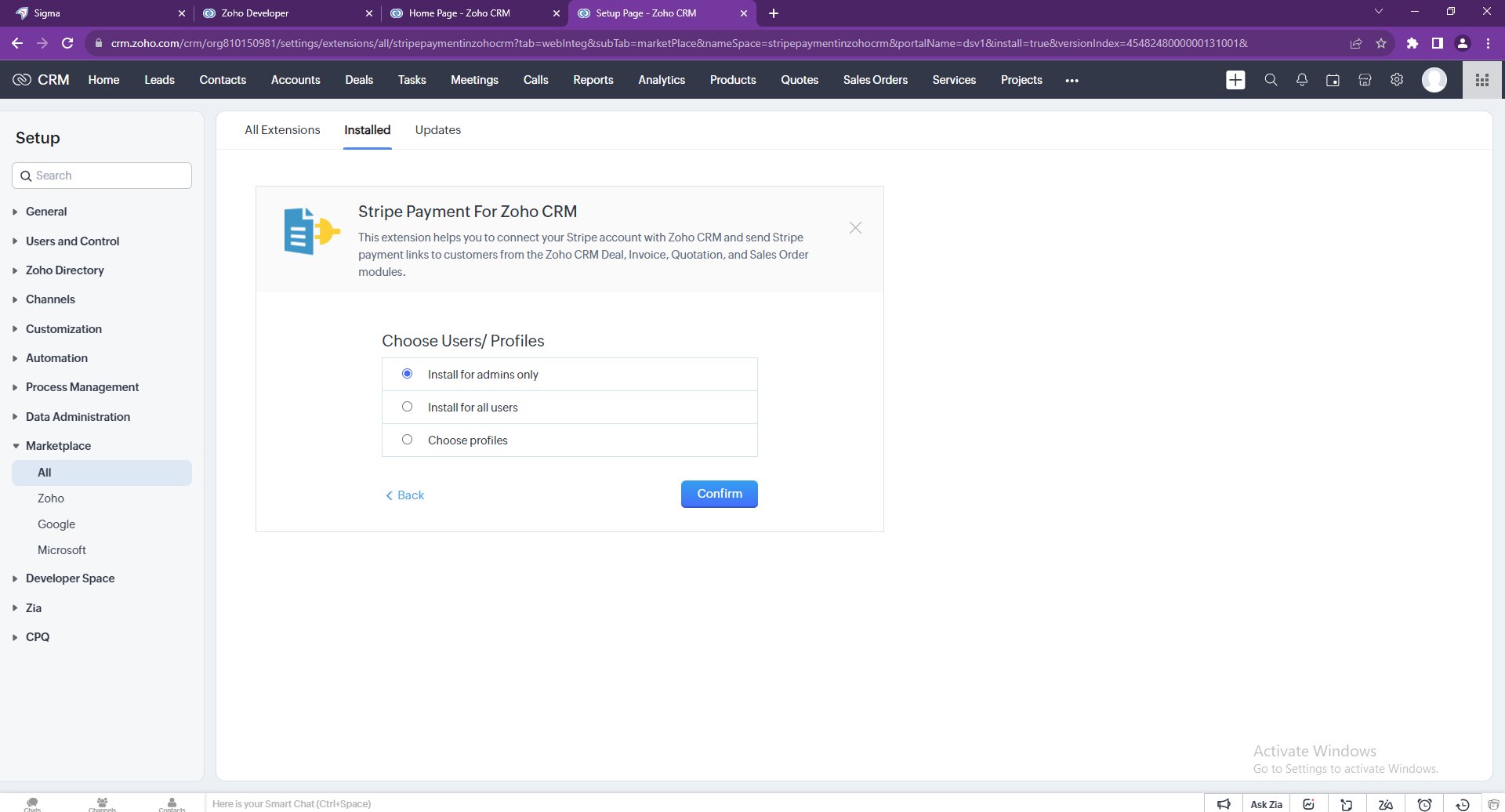Click the create new record plus icon
1505x812 pixels.
1235,80
